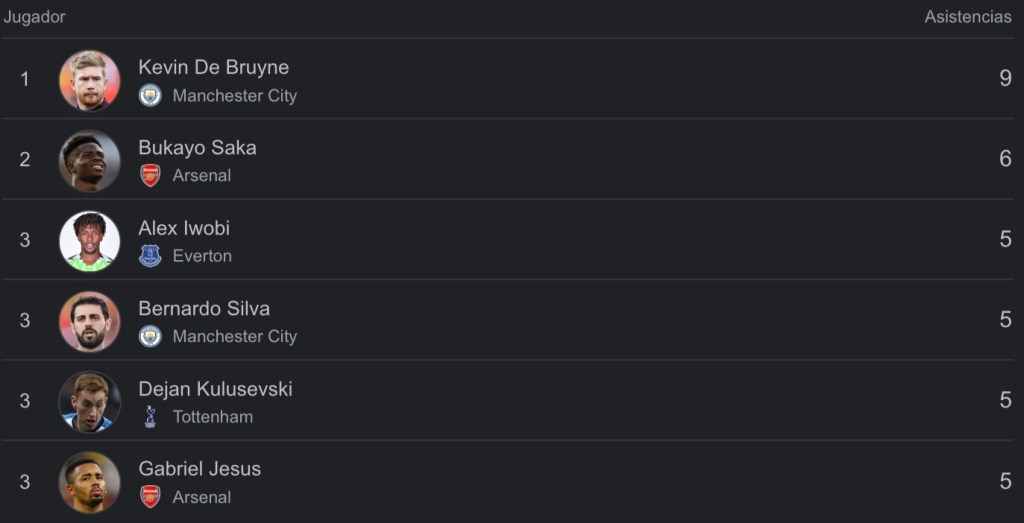Click the Arsenal crest under Gabriel Jesus
The width and height of the screenshot is (1024, 523).
click(x=150, y=497)
